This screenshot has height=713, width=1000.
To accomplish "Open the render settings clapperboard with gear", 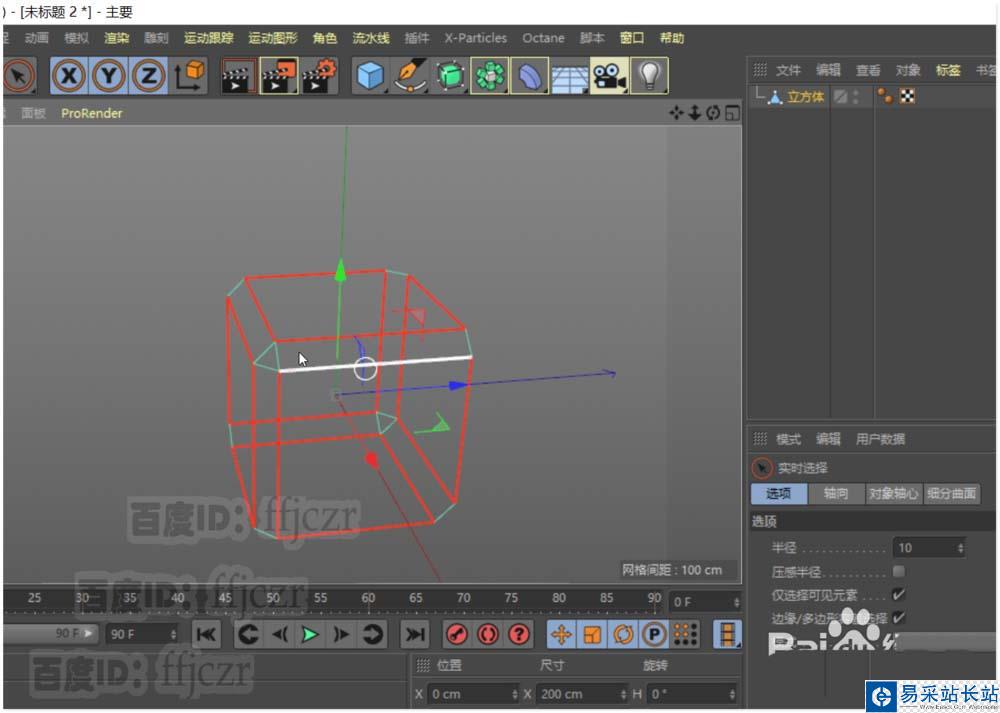I will click(x=320, y=76).
